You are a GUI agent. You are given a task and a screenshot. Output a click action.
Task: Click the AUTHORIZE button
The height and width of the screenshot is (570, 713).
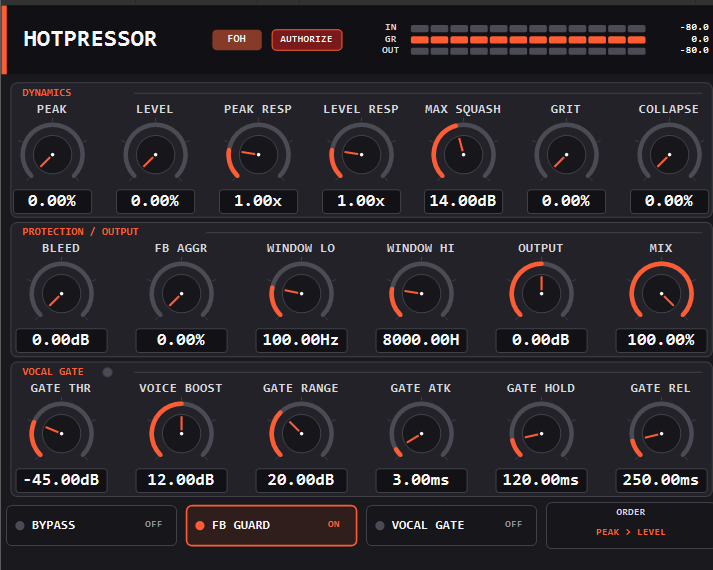click(x=306, y=40)
